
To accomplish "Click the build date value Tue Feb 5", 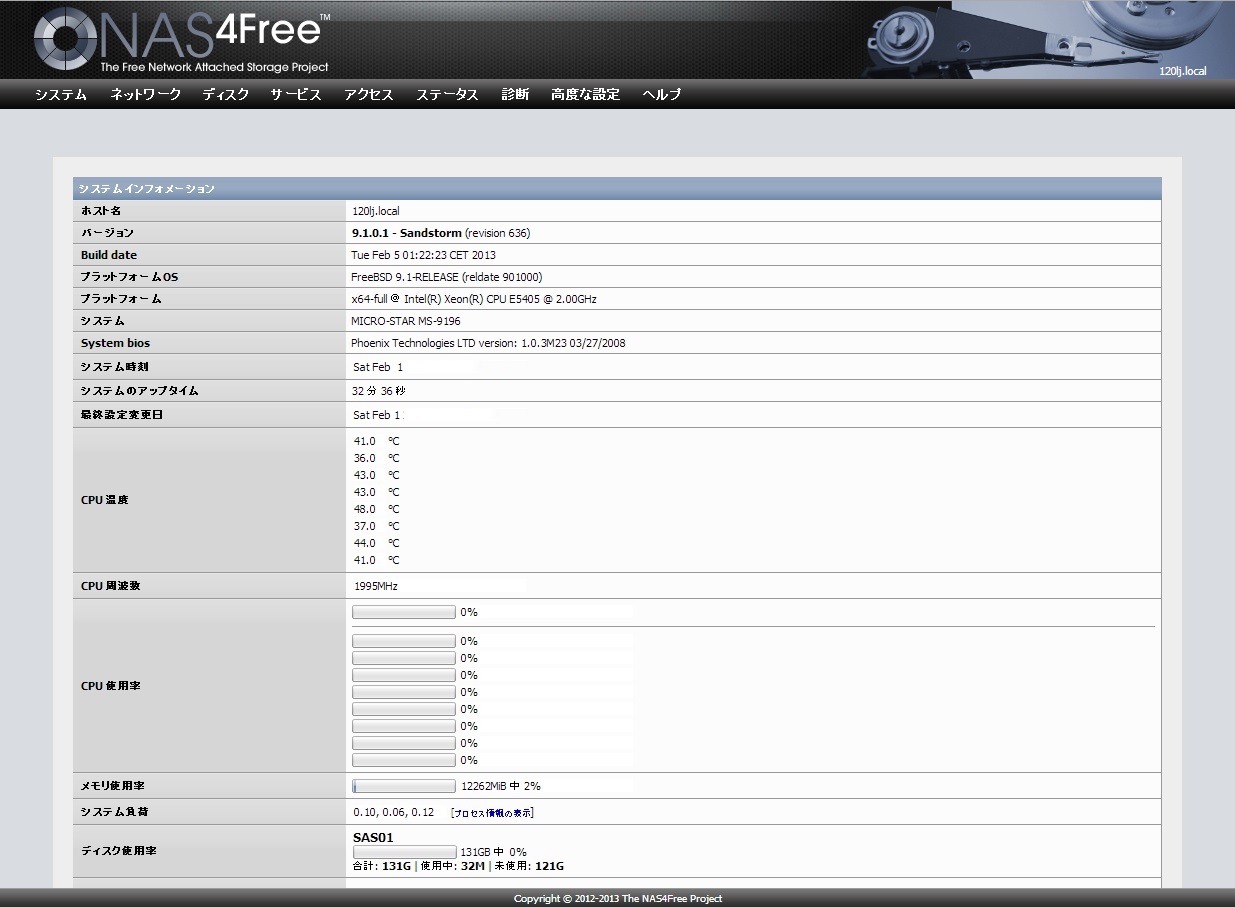I will tap(424, 255).
